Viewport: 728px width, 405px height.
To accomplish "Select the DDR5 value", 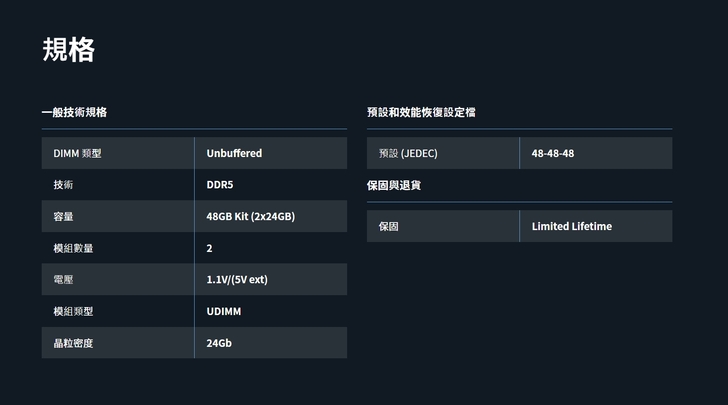I will pos(219,185).
